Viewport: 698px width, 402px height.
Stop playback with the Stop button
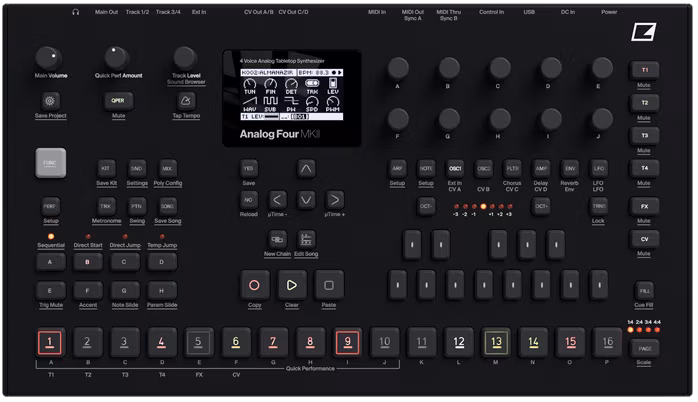point(329,285)
